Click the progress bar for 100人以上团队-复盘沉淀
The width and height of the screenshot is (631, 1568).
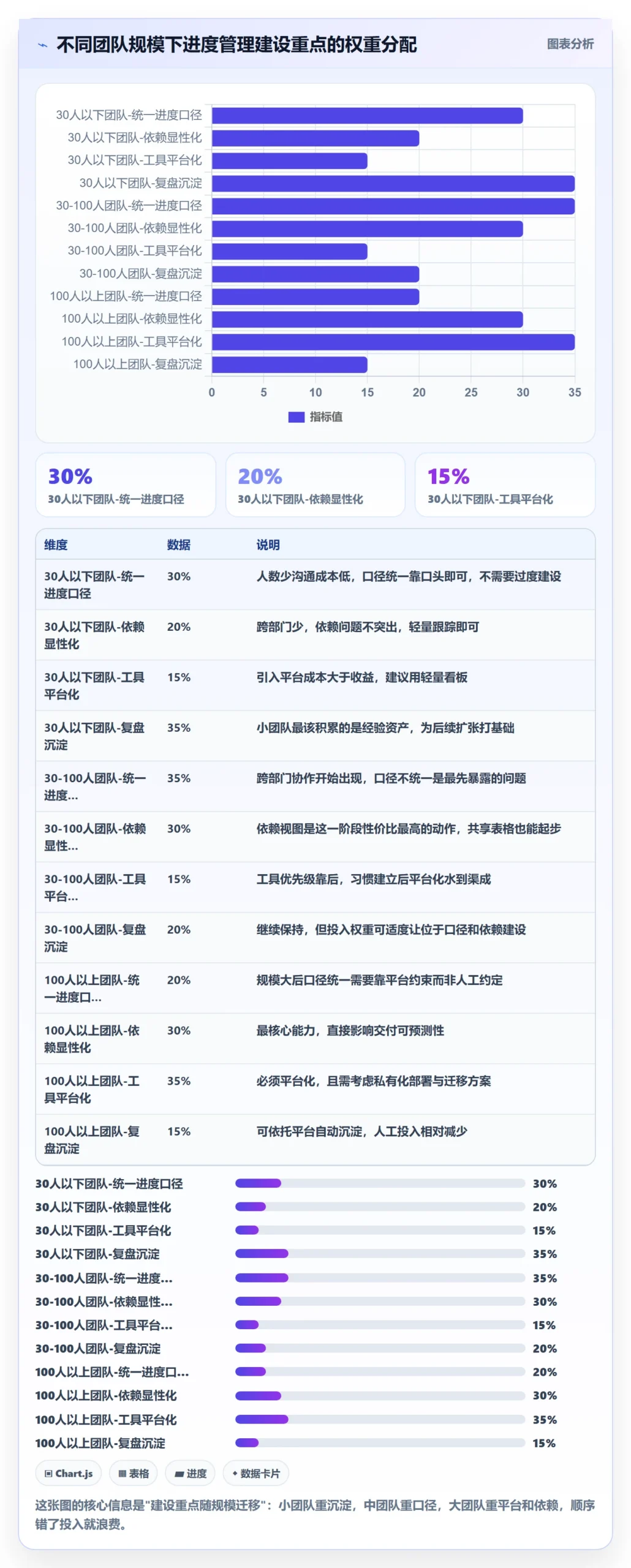click(x=380, y=1443)
